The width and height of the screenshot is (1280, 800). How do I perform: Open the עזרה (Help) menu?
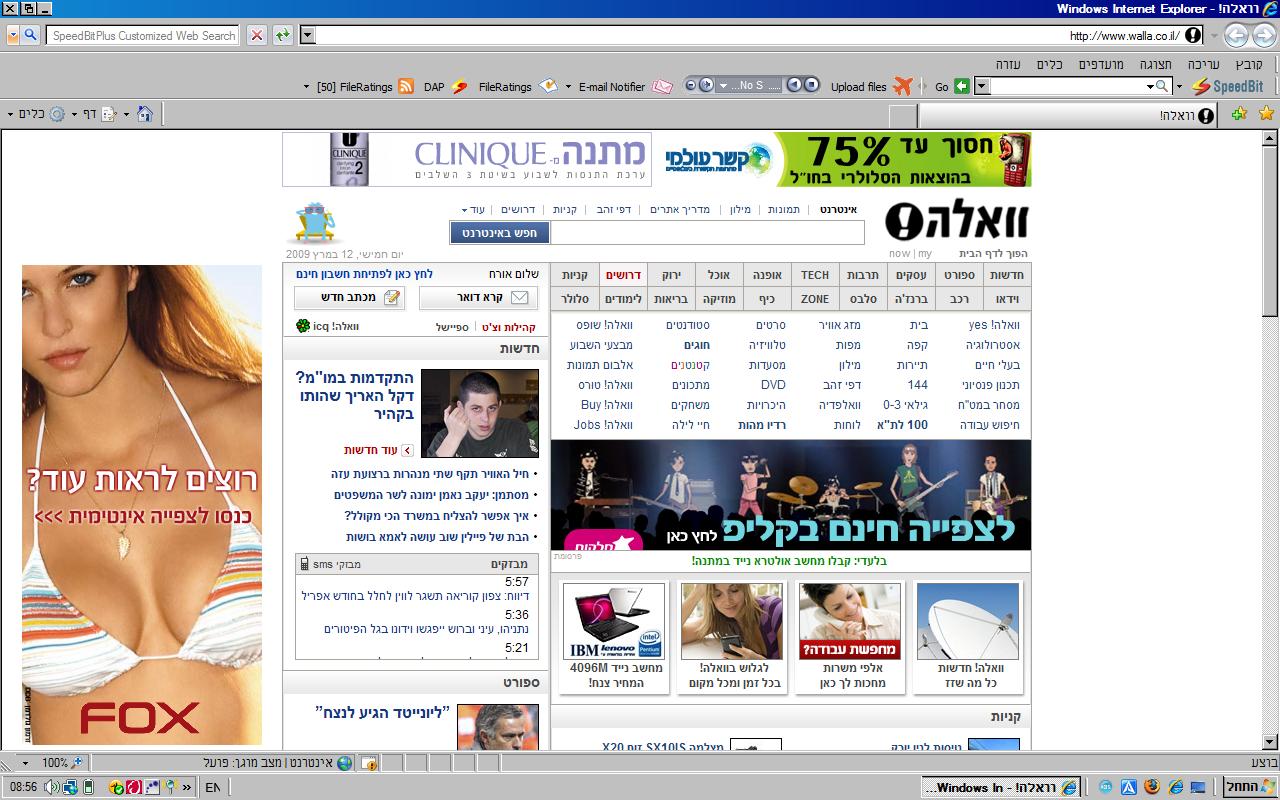1007,64
